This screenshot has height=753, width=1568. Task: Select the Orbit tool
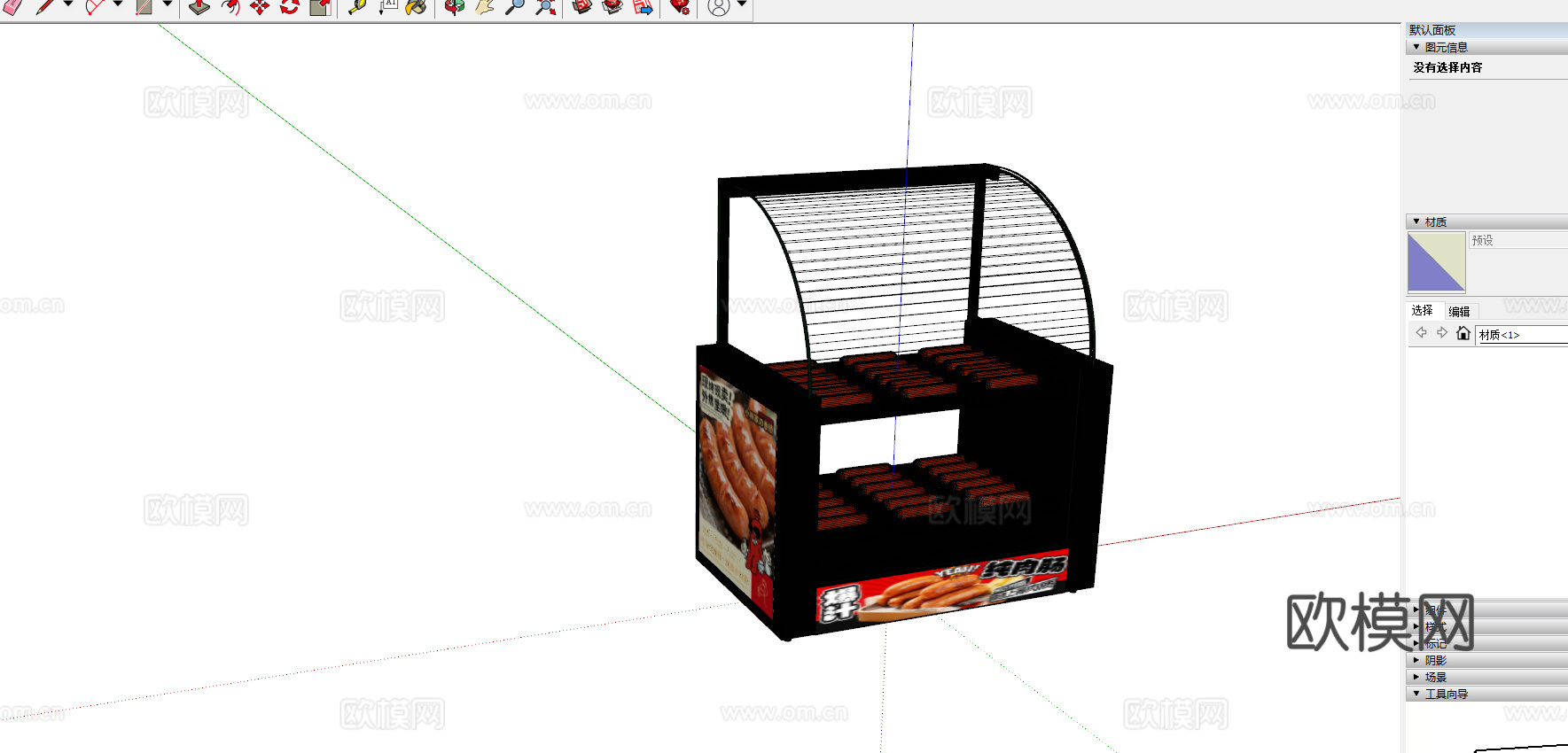pyautogui.click(x=455, y=7)
